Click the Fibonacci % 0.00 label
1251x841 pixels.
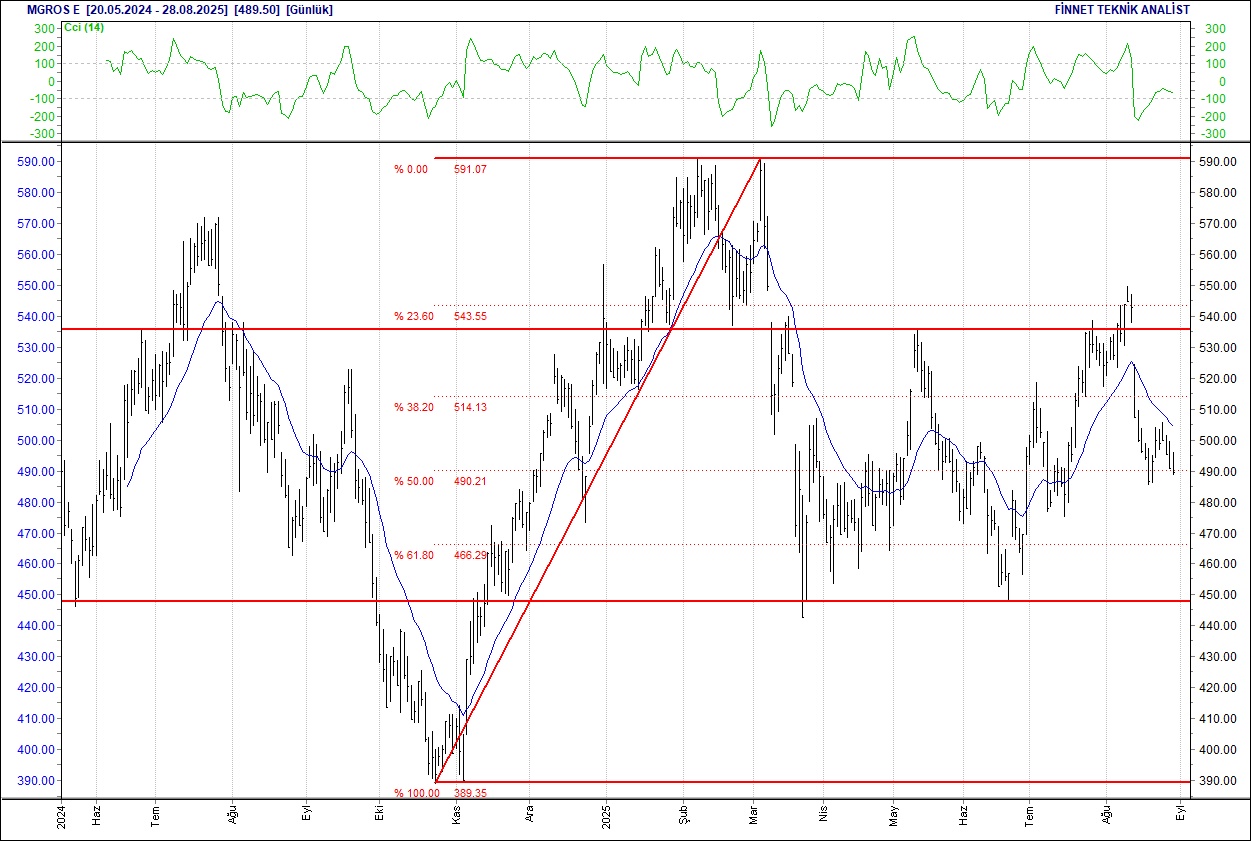pos(411,169)
